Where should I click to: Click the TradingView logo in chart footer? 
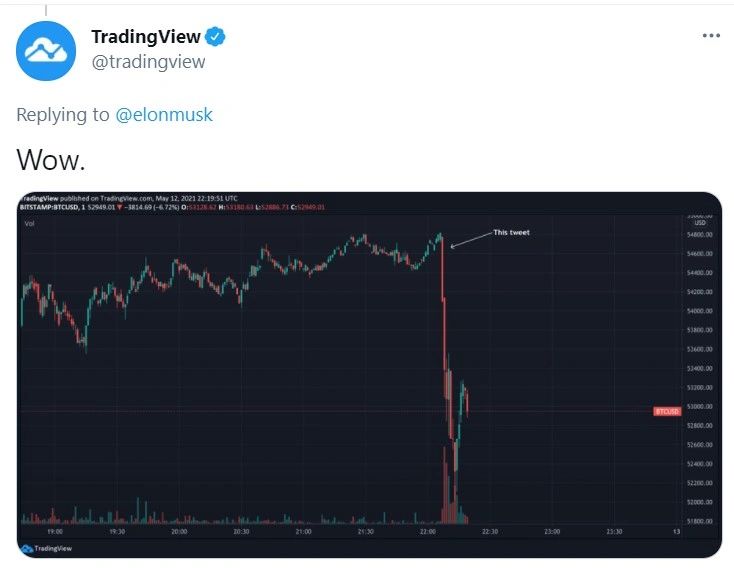[47, 548]
